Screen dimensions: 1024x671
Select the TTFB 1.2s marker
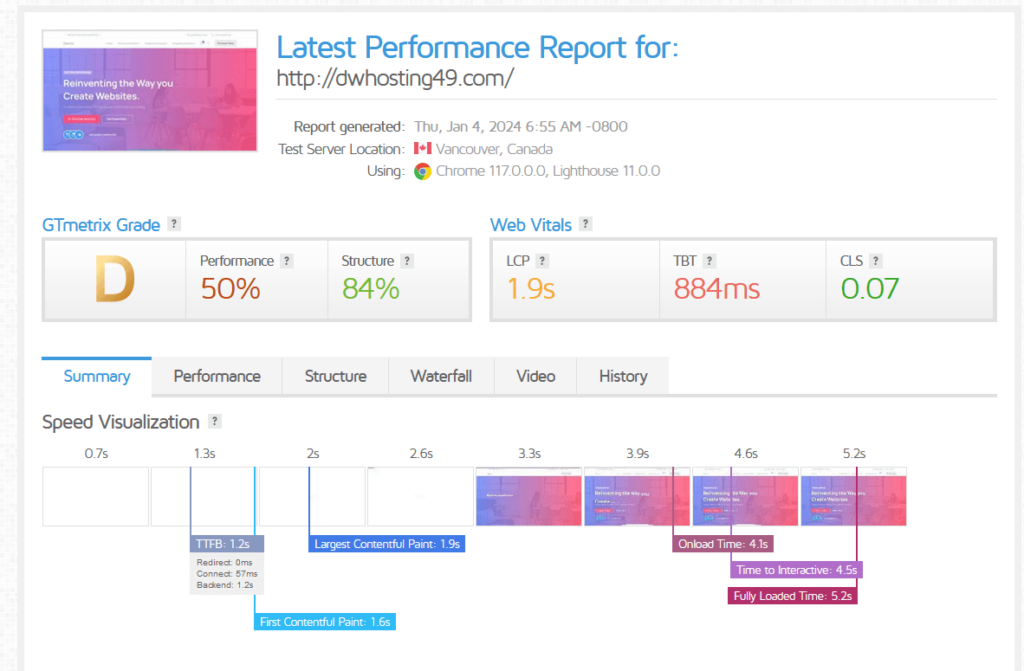[x=224, y=544]
